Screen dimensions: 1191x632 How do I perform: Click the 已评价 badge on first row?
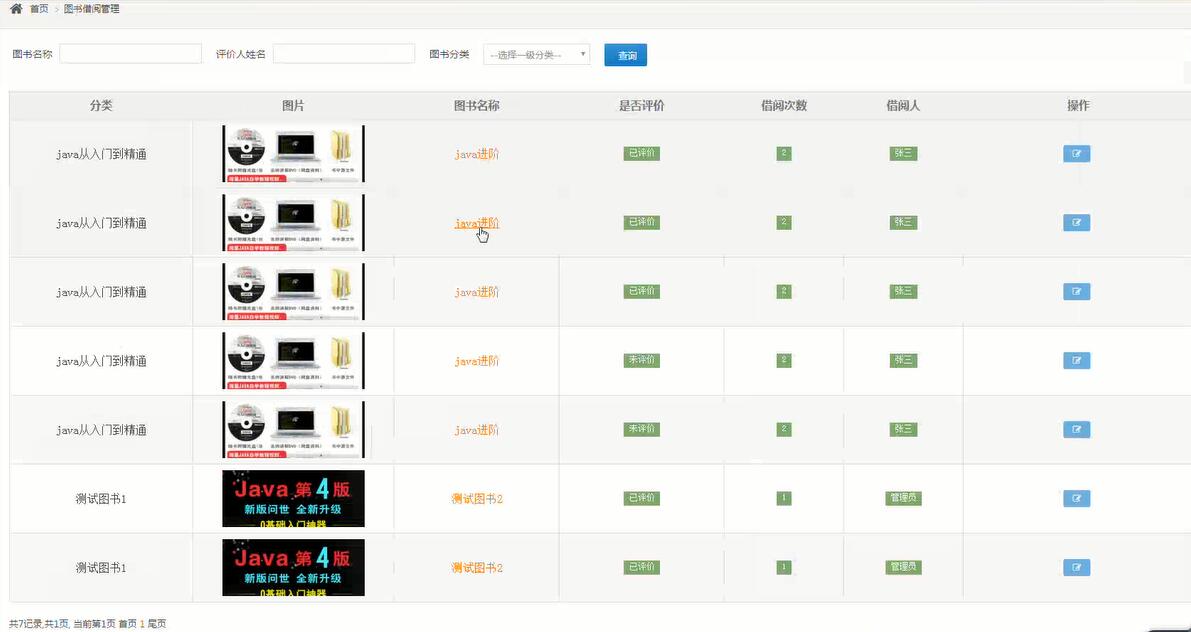[x=641, y=153]
